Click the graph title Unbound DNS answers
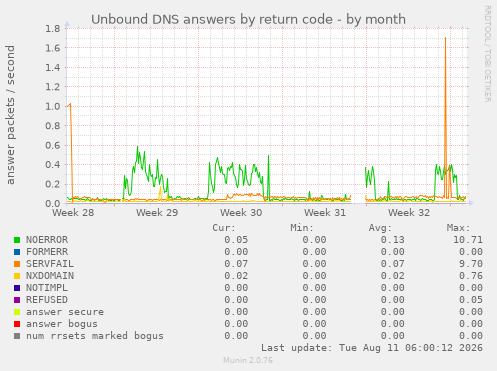Image resolution: width=497 pixels, height=371 pixels. (248, 19)
